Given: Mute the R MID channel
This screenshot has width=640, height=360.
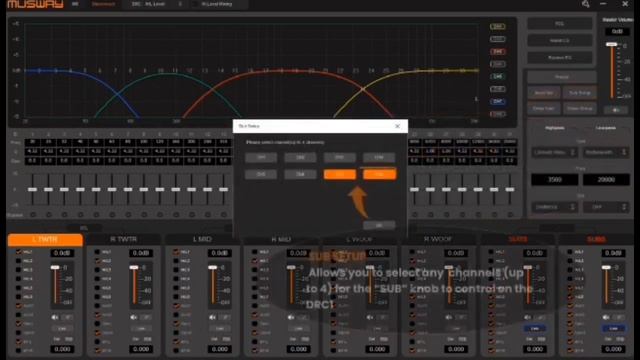Looking at the screenshot, I should tap(291, 317).
